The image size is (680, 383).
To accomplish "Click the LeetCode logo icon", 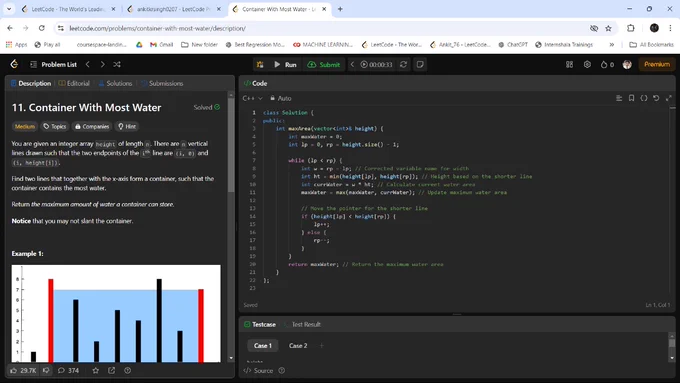I will [x=14, y=64].
